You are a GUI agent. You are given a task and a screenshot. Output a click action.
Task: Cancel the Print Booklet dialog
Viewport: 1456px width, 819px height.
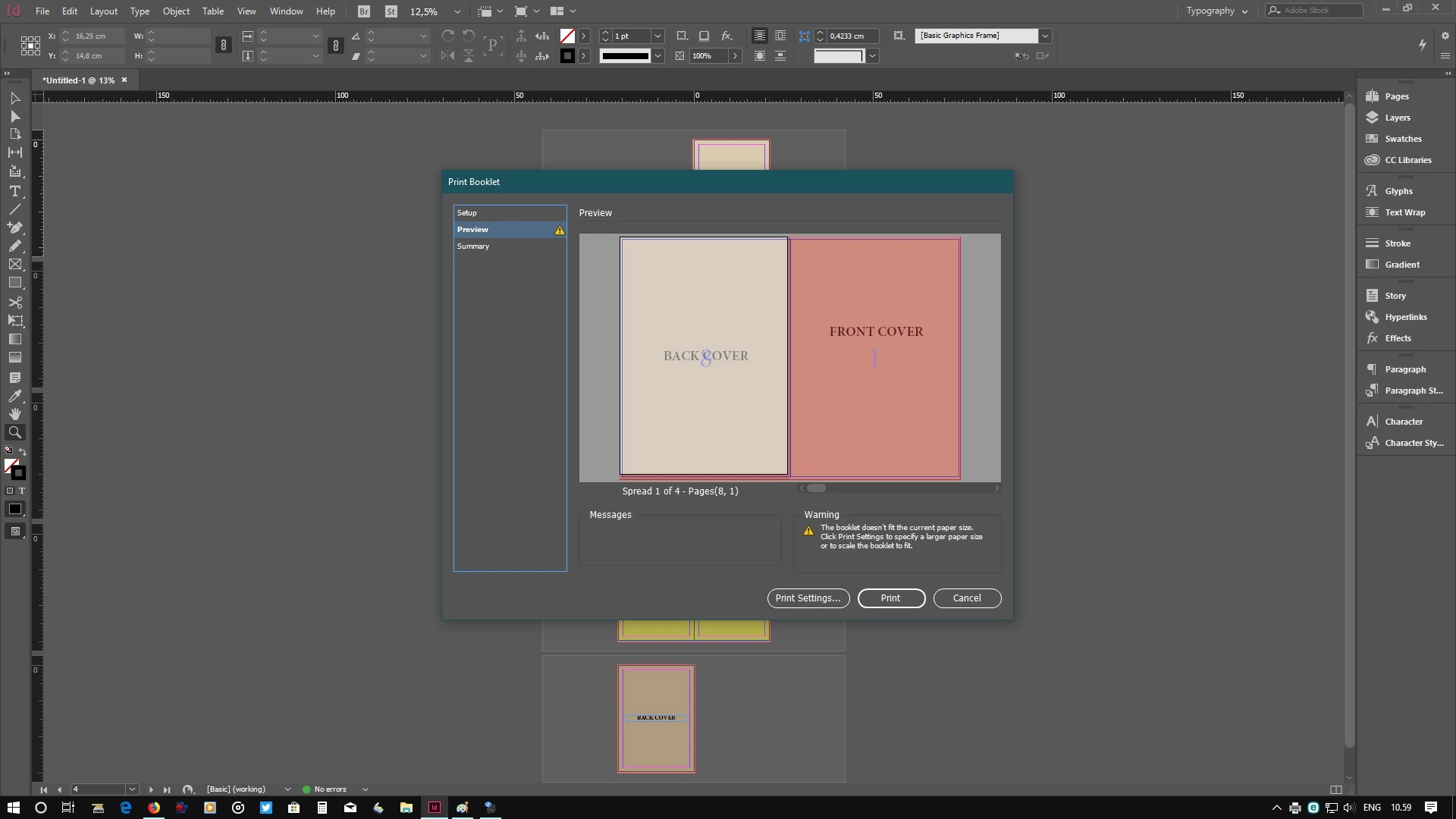pos(967,598)
